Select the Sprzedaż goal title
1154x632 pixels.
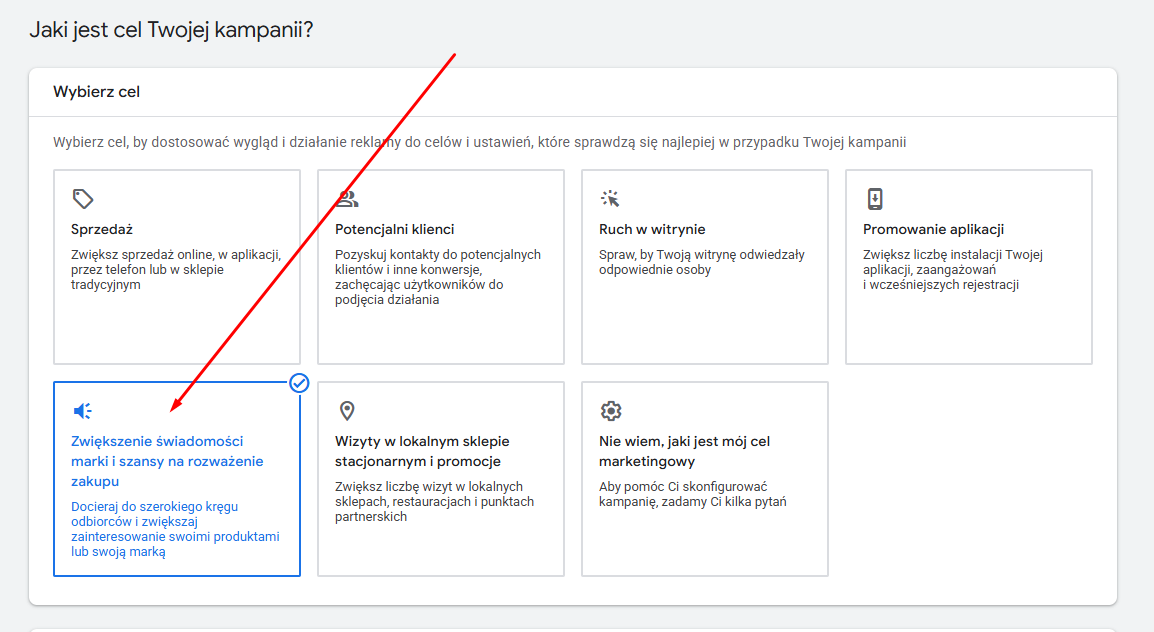(102, 229)
